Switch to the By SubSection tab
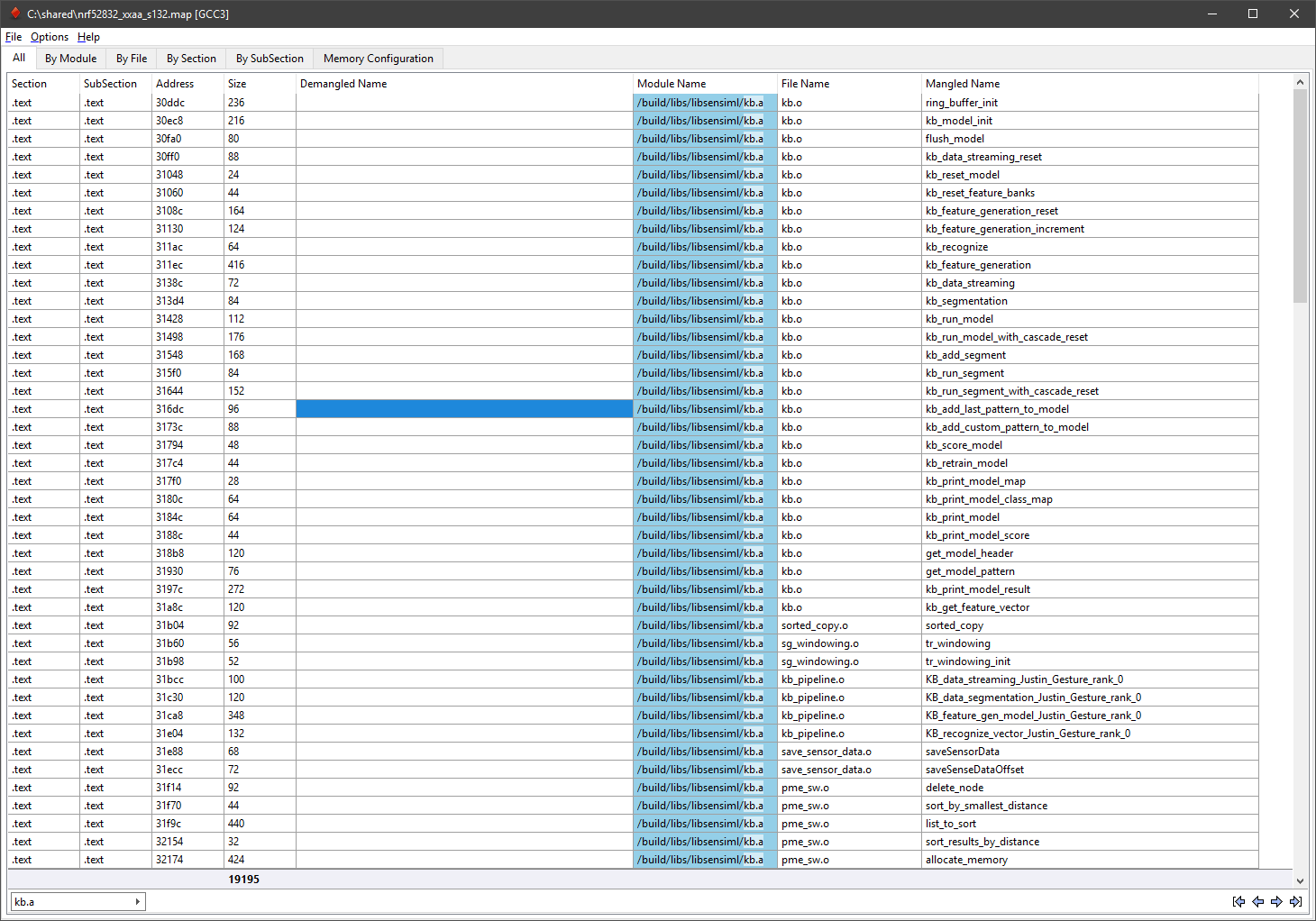The width and height of the screenshot is (1316, 921). click(270, 59)
